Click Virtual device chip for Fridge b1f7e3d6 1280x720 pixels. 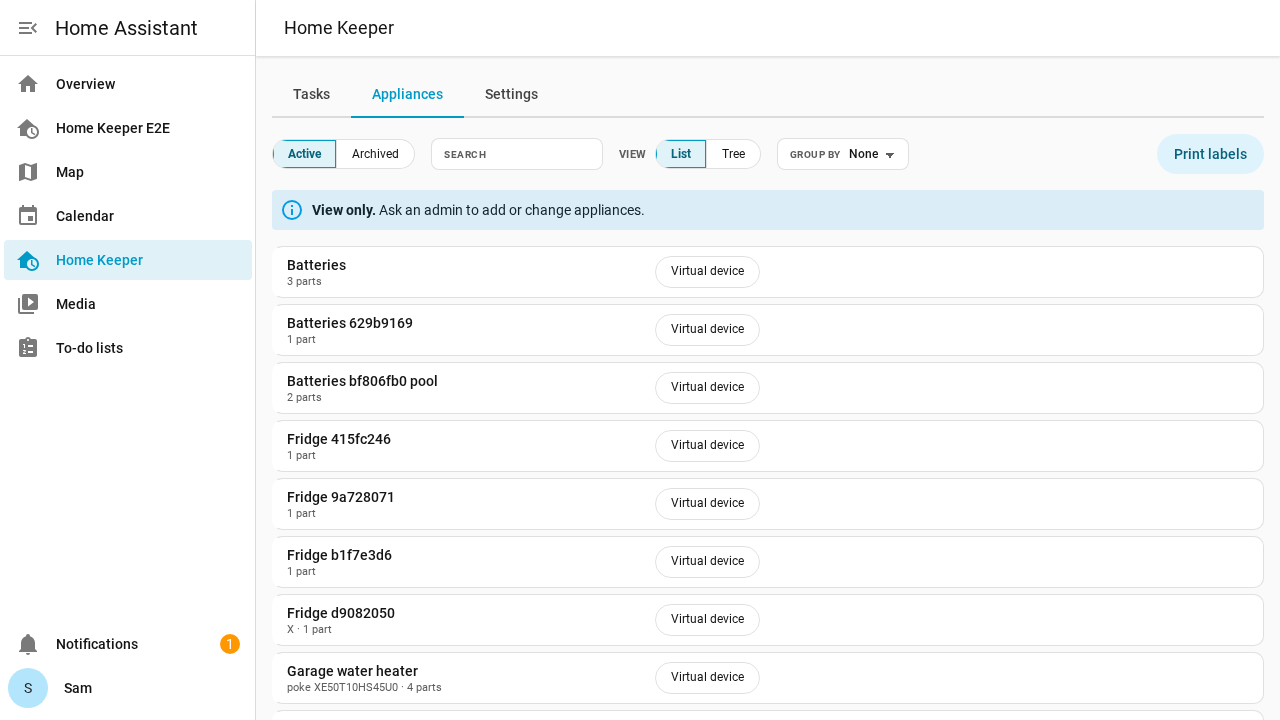tap(707, 561)
